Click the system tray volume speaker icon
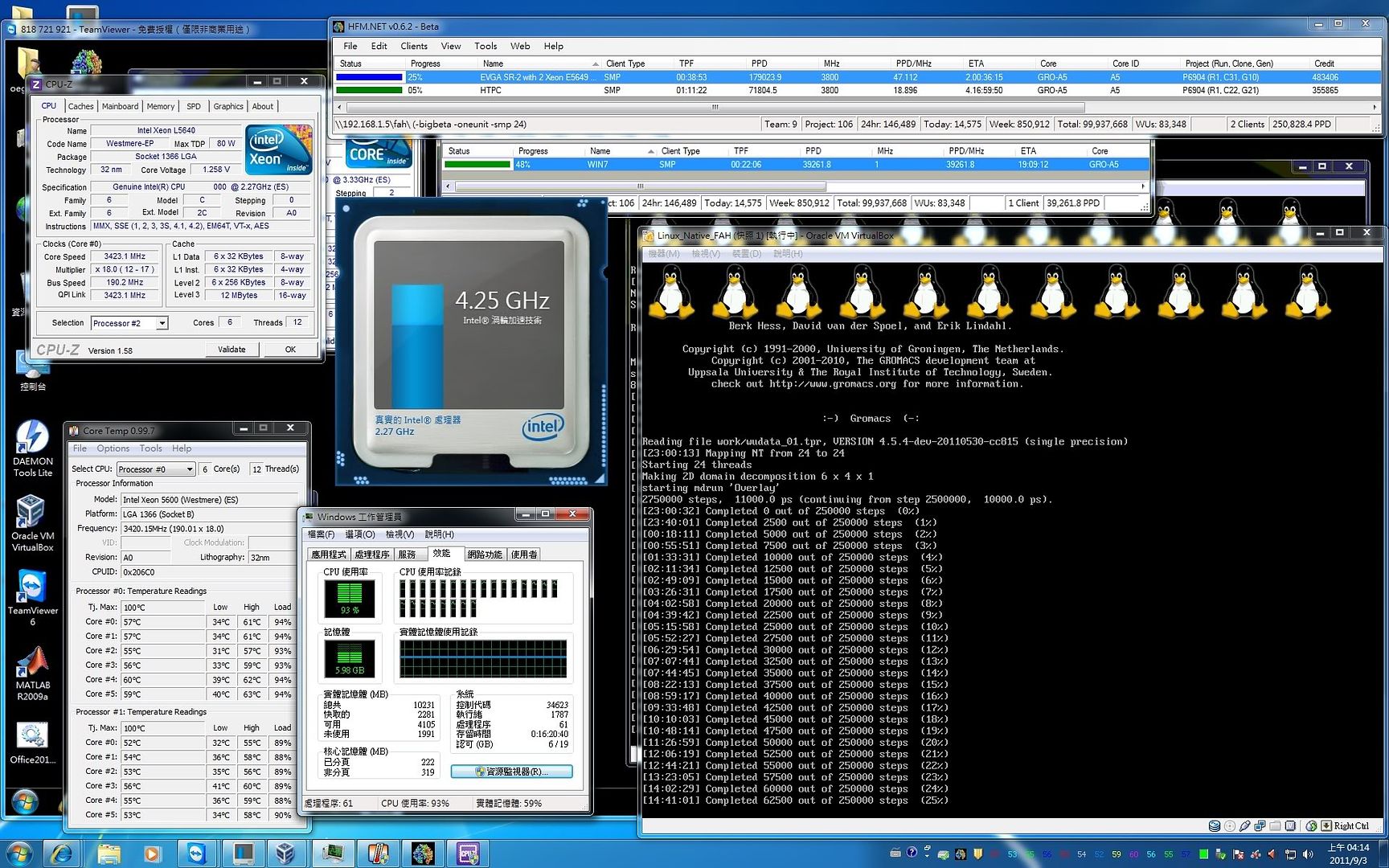Viewport: 1389px width, 868px height. click(1308, 854)
